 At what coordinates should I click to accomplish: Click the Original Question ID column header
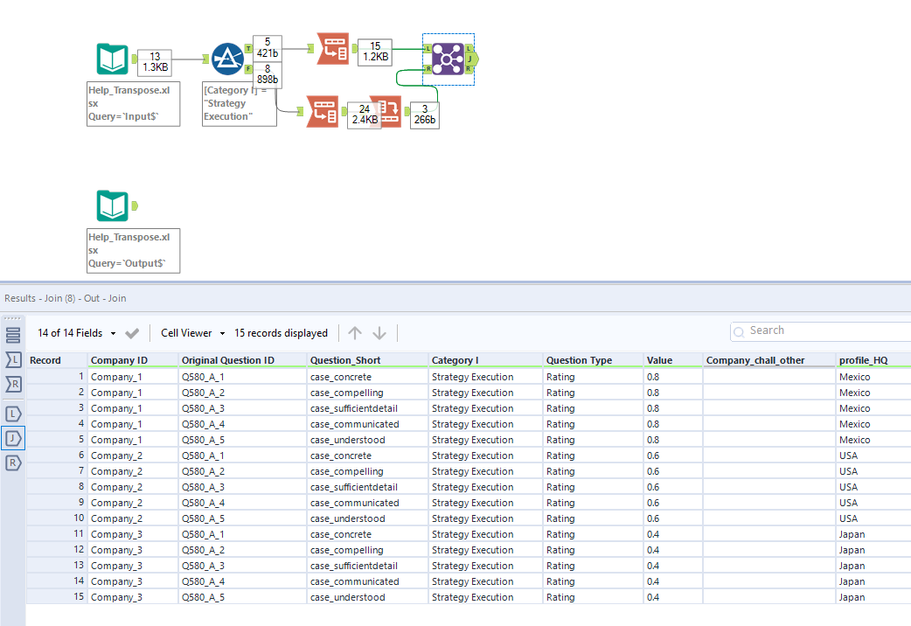pos(243,360)
